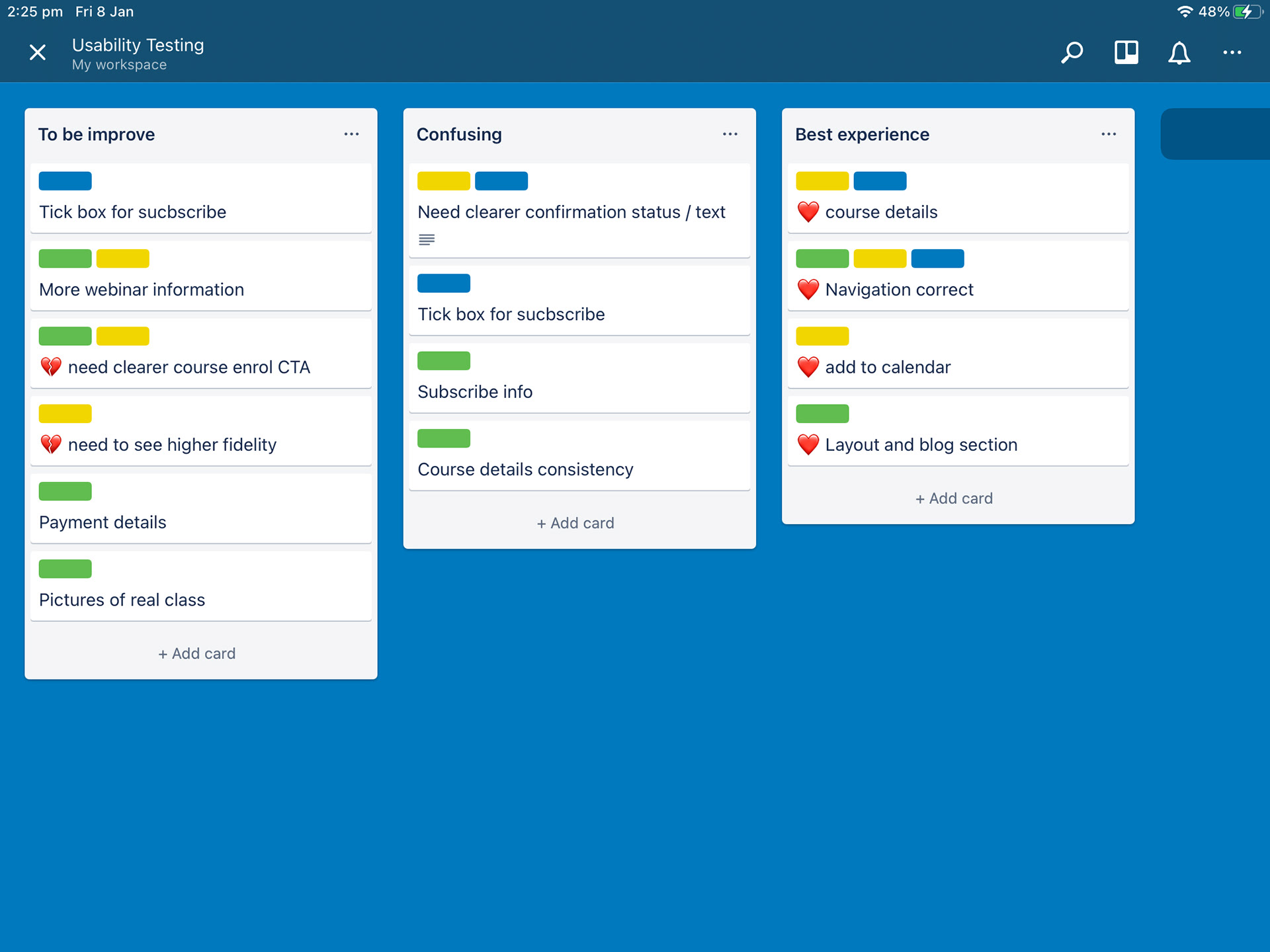Open Tick box card in Confusing list

579,300
